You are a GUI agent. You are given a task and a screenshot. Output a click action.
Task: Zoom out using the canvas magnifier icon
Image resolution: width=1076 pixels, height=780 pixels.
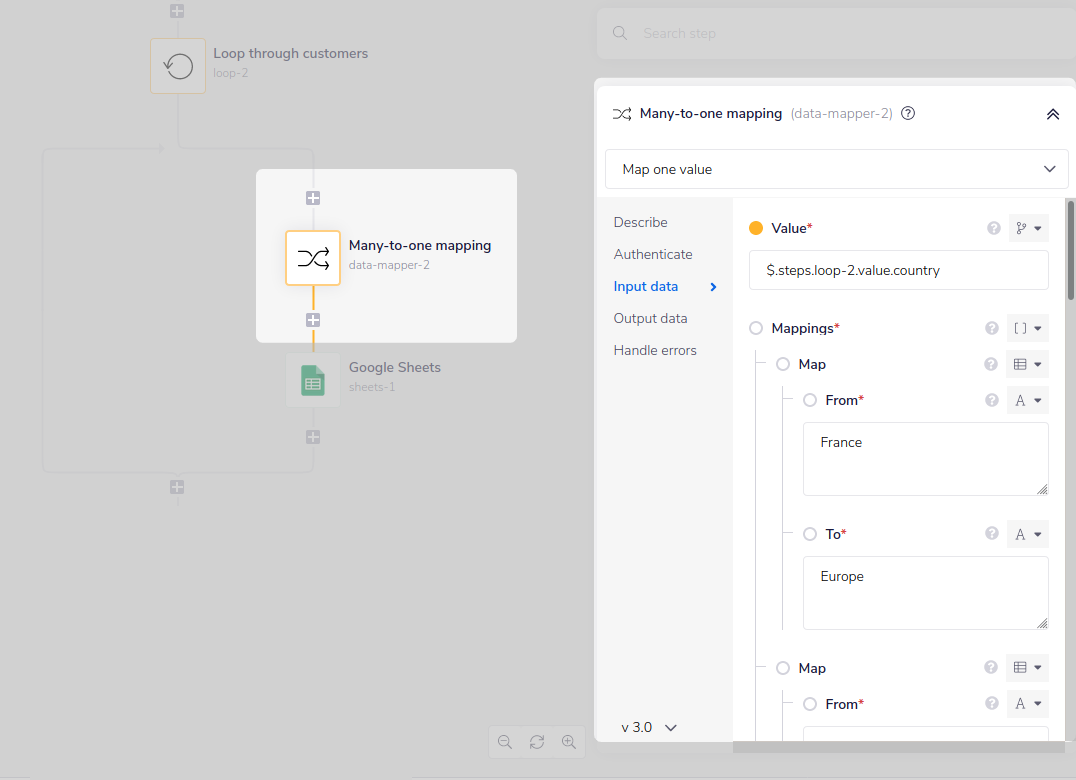click(x=505, y=741)
